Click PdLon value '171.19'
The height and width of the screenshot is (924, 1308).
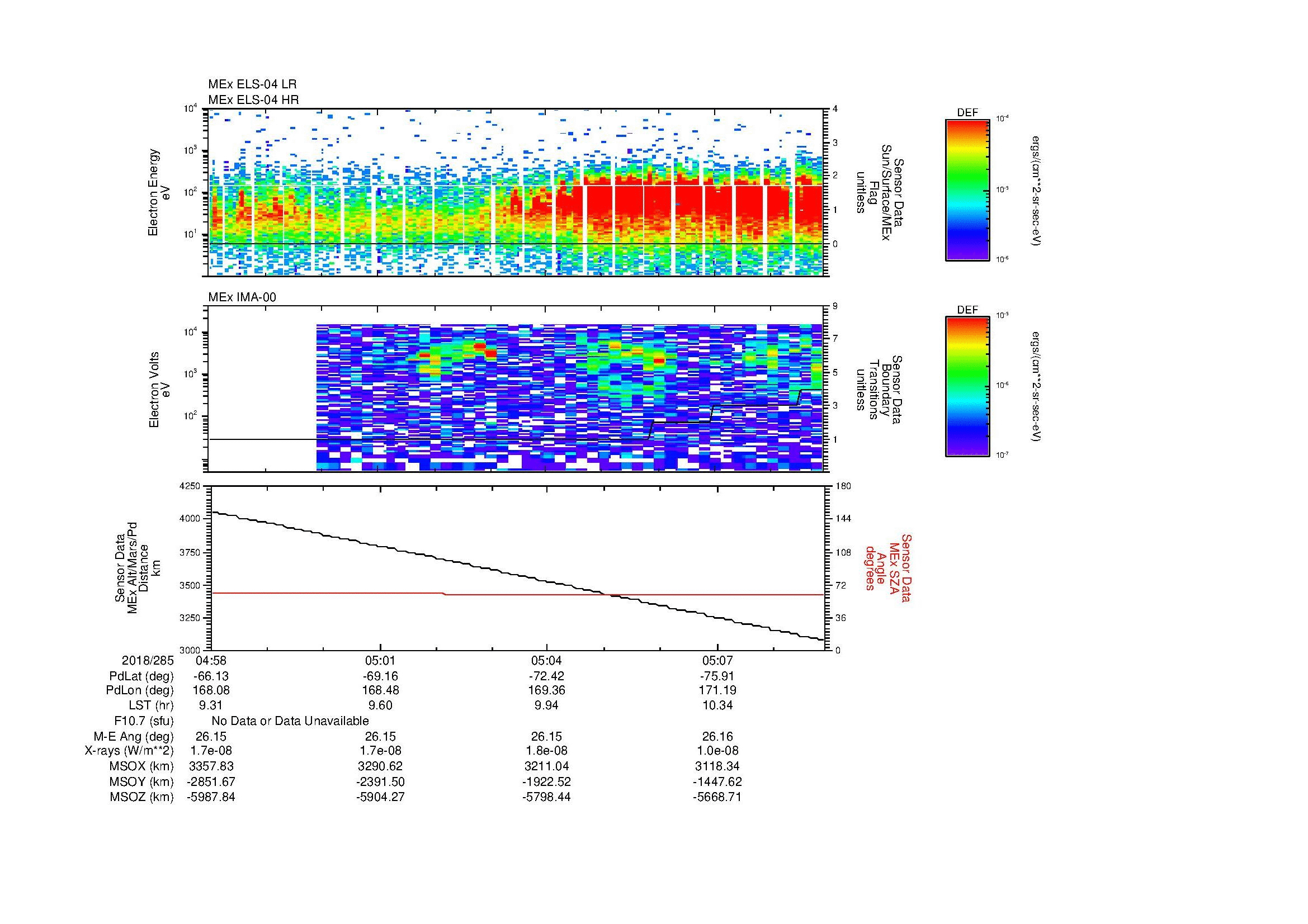click(717, 690)
